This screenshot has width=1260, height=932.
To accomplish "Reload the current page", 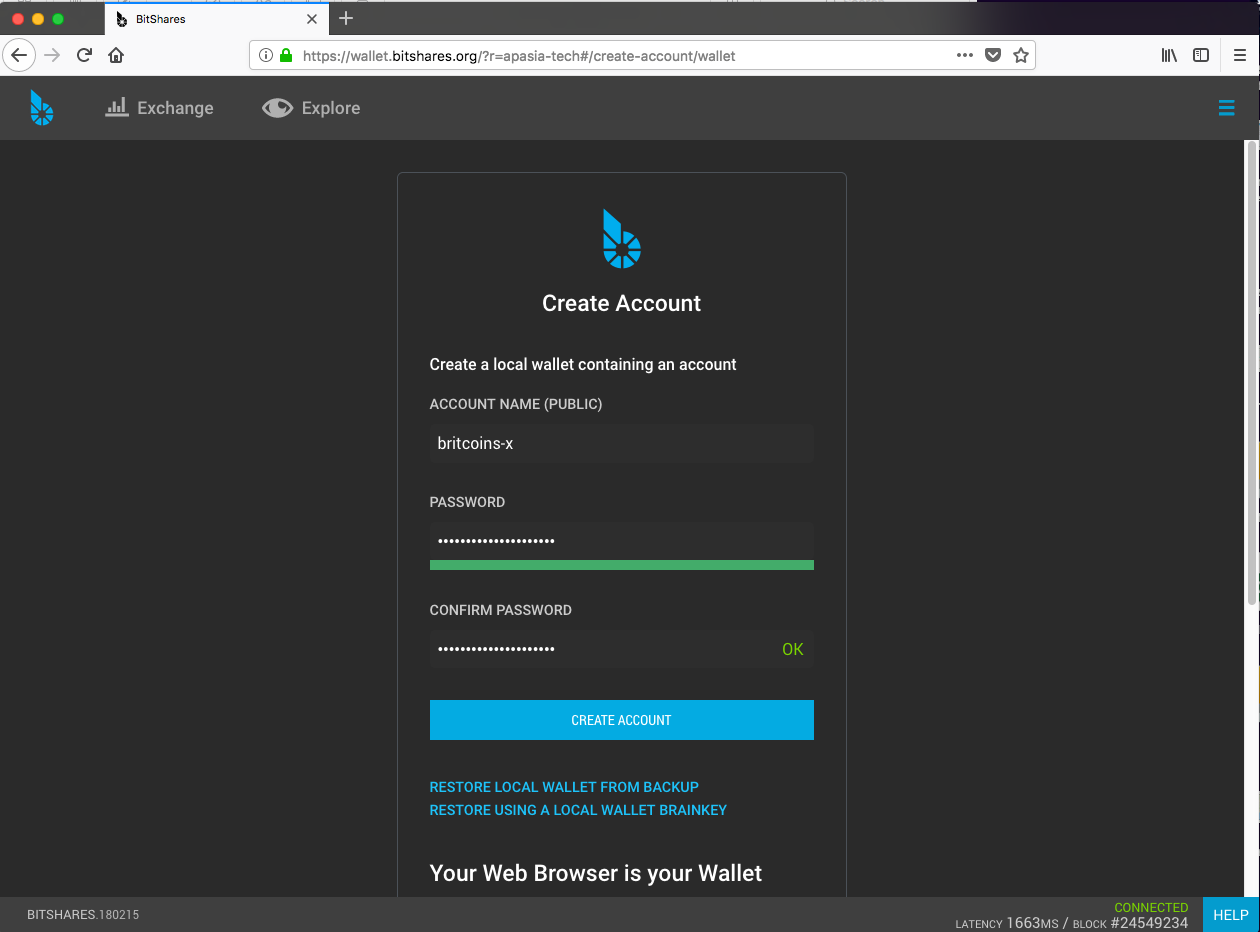I will click(x=85, y=55).
